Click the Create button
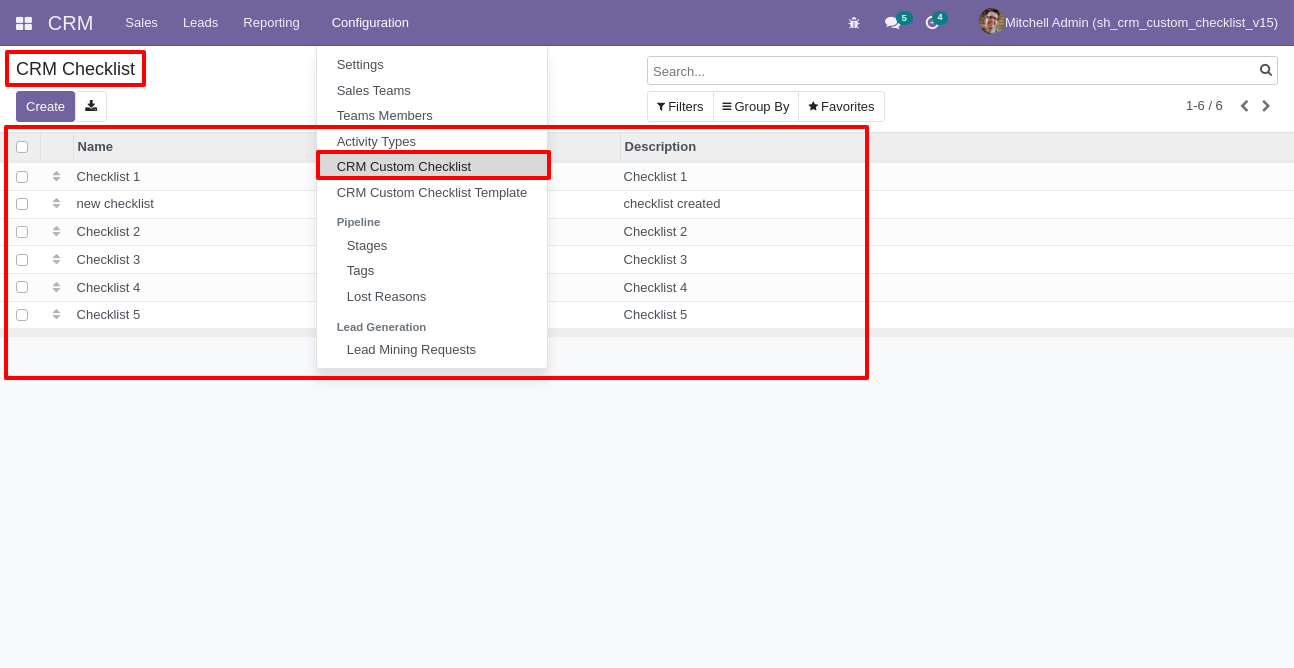 [45, 106]
